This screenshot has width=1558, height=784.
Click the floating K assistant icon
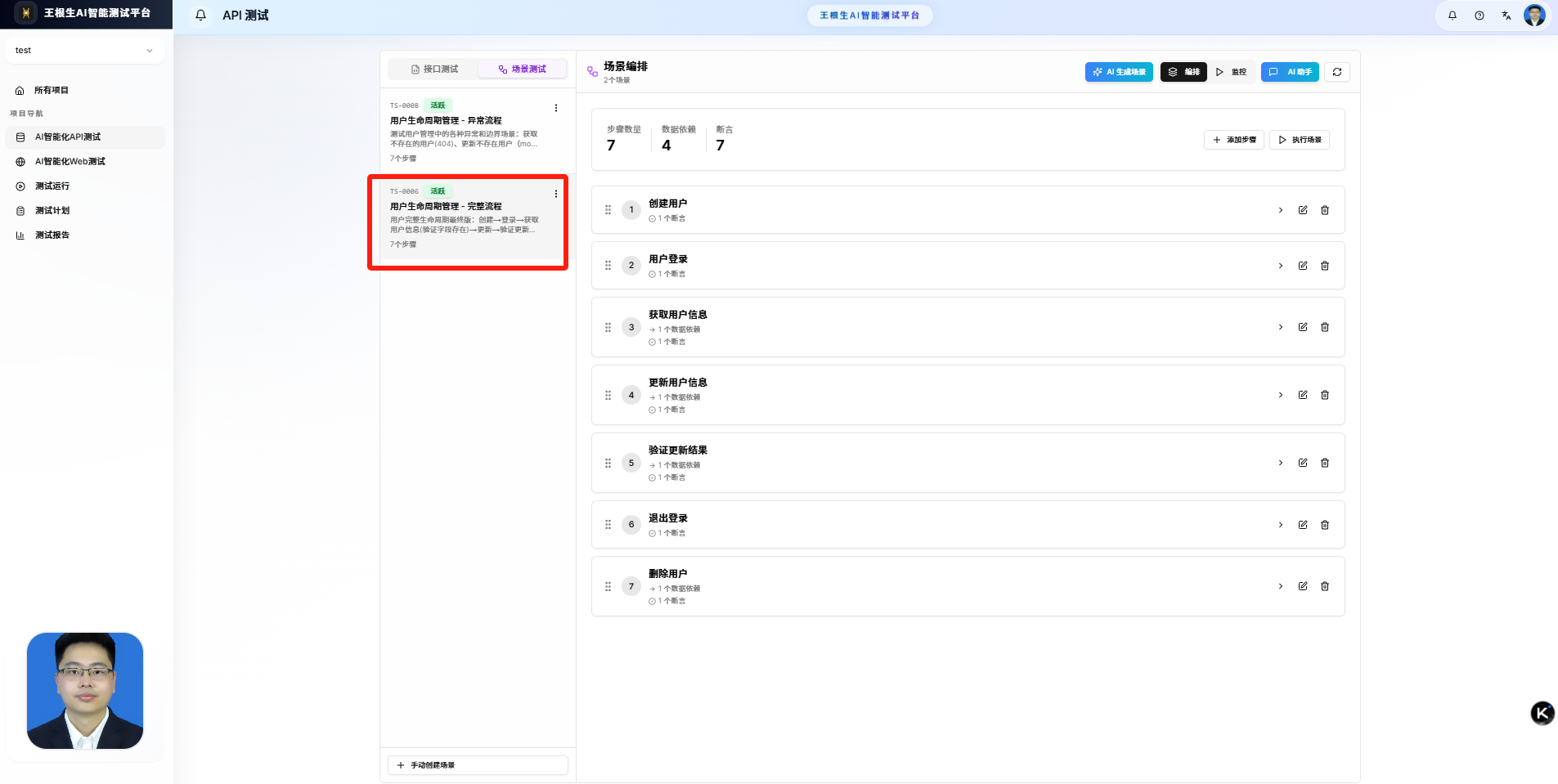[1542, 713]
